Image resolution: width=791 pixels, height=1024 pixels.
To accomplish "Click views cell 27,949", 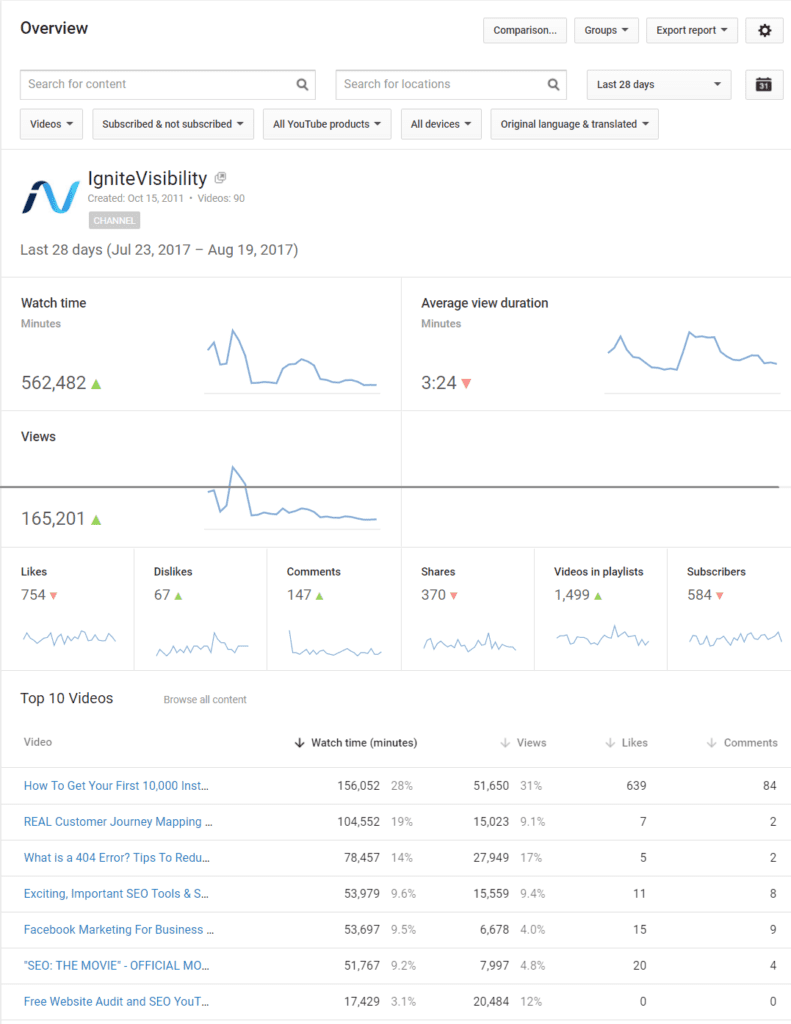I will (491, 857).
